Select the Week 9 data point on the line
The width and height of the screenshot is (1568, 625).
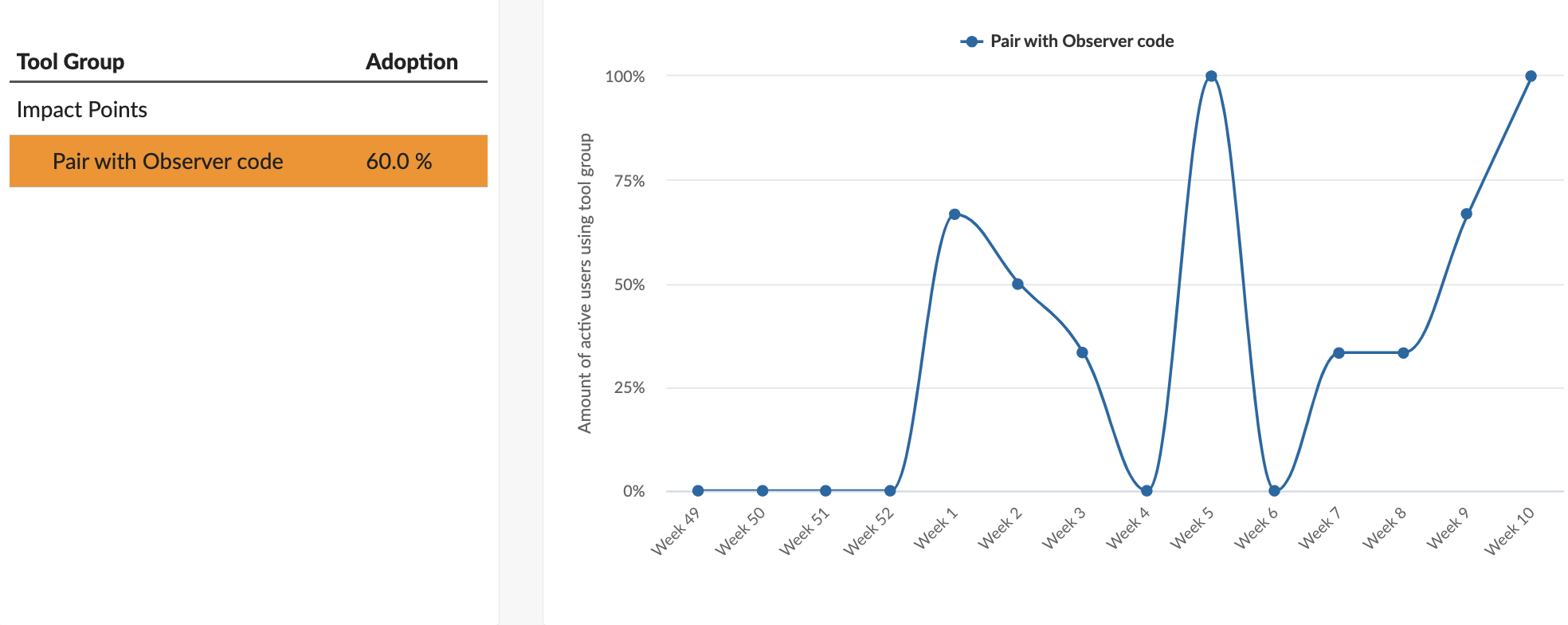click(1466, 214)
